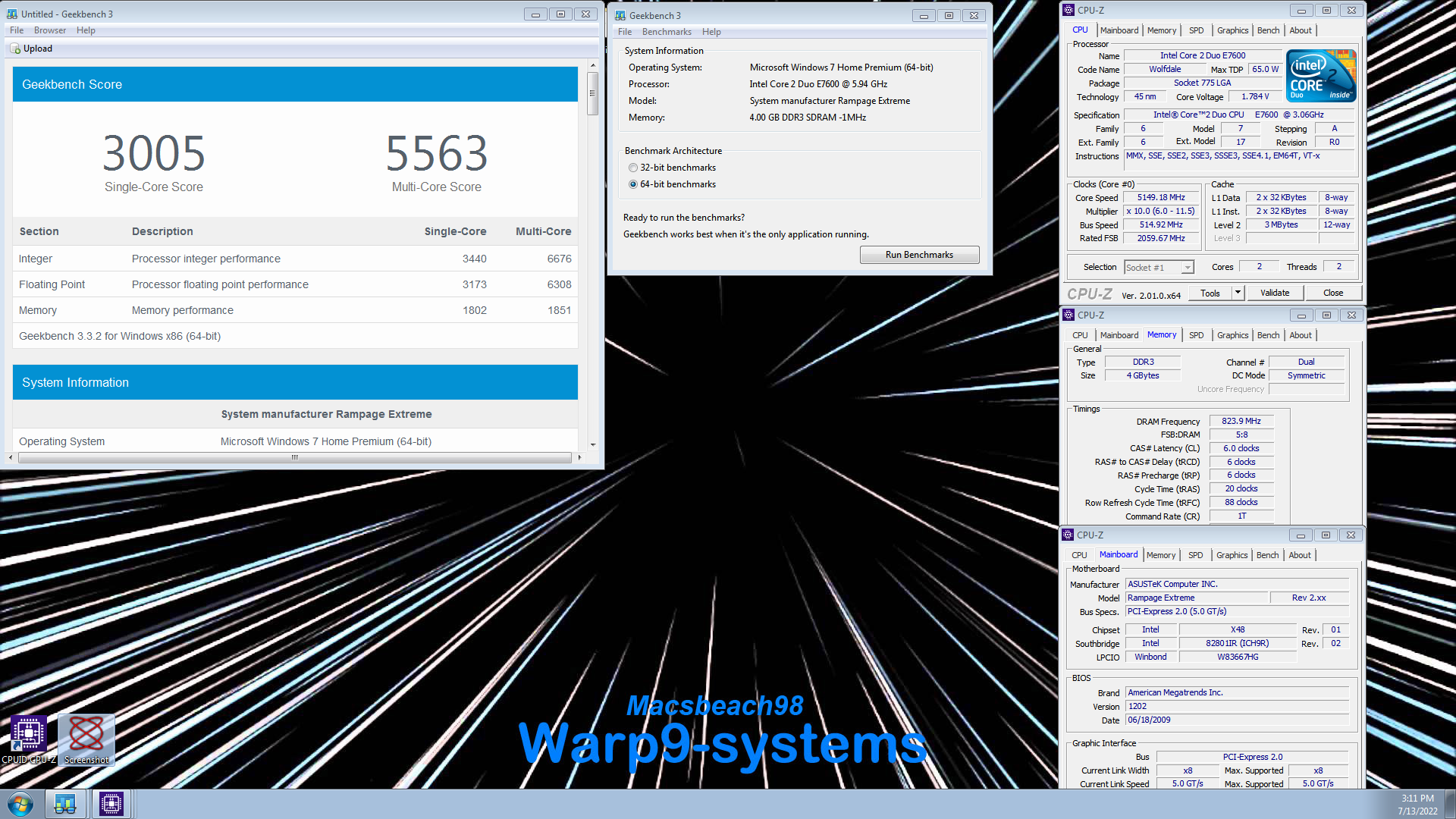Open Graphics tab in Mainboard CPU-Z window
Viewport: 1456px width, 819px height.
1232,555
